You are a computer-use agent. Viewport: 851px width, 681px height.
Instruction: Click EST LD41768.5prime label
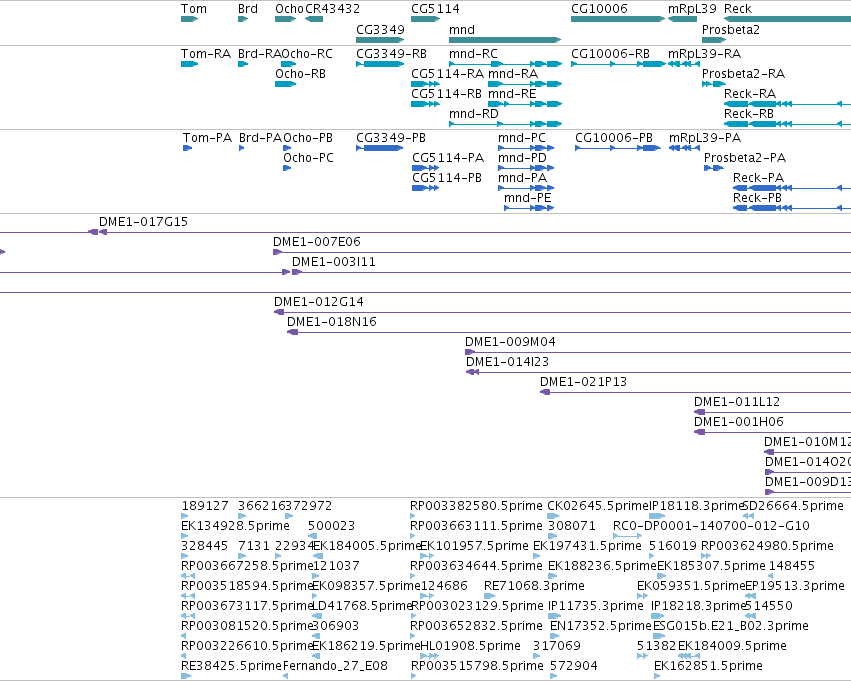click(x=363, y=606)
